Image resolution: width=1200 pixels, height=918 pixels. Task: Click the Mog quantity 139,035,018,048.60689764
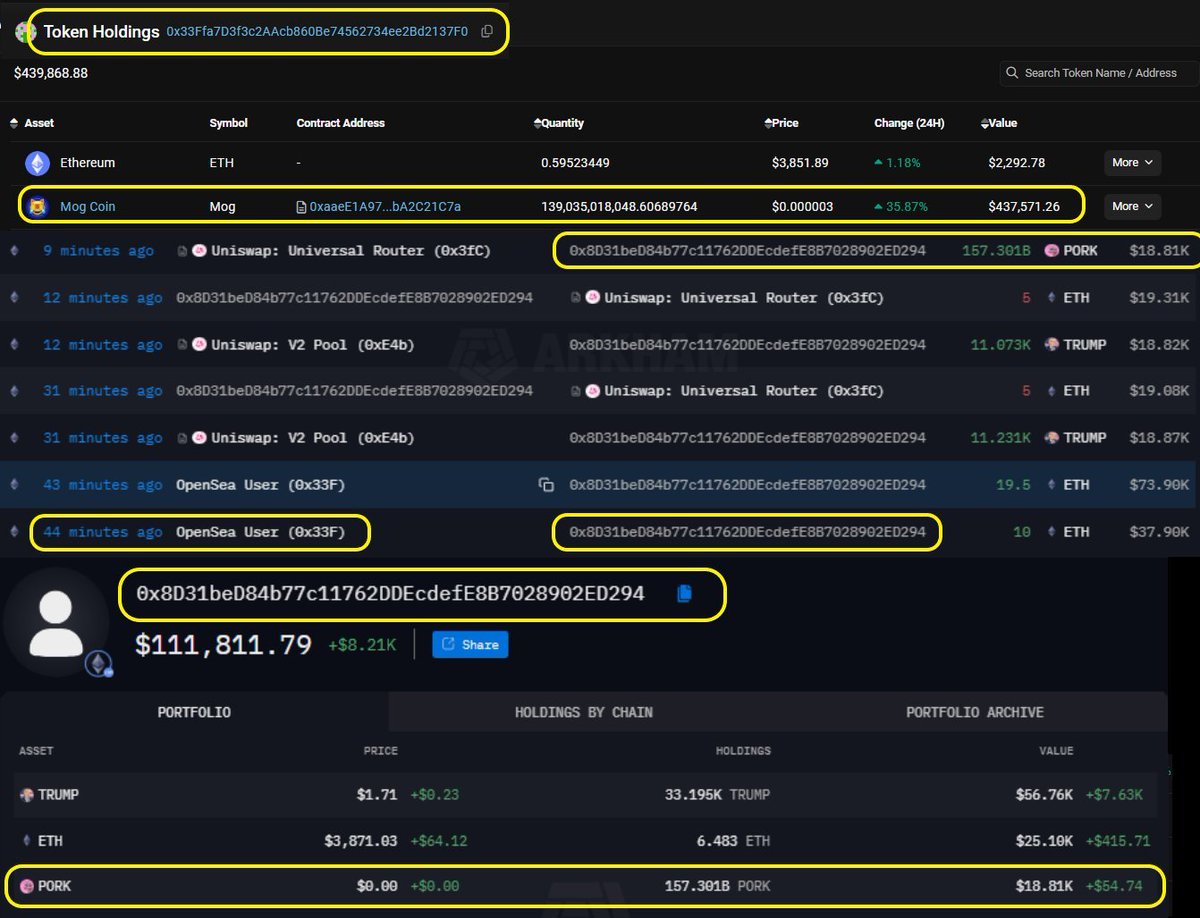(x=619, y=207)
